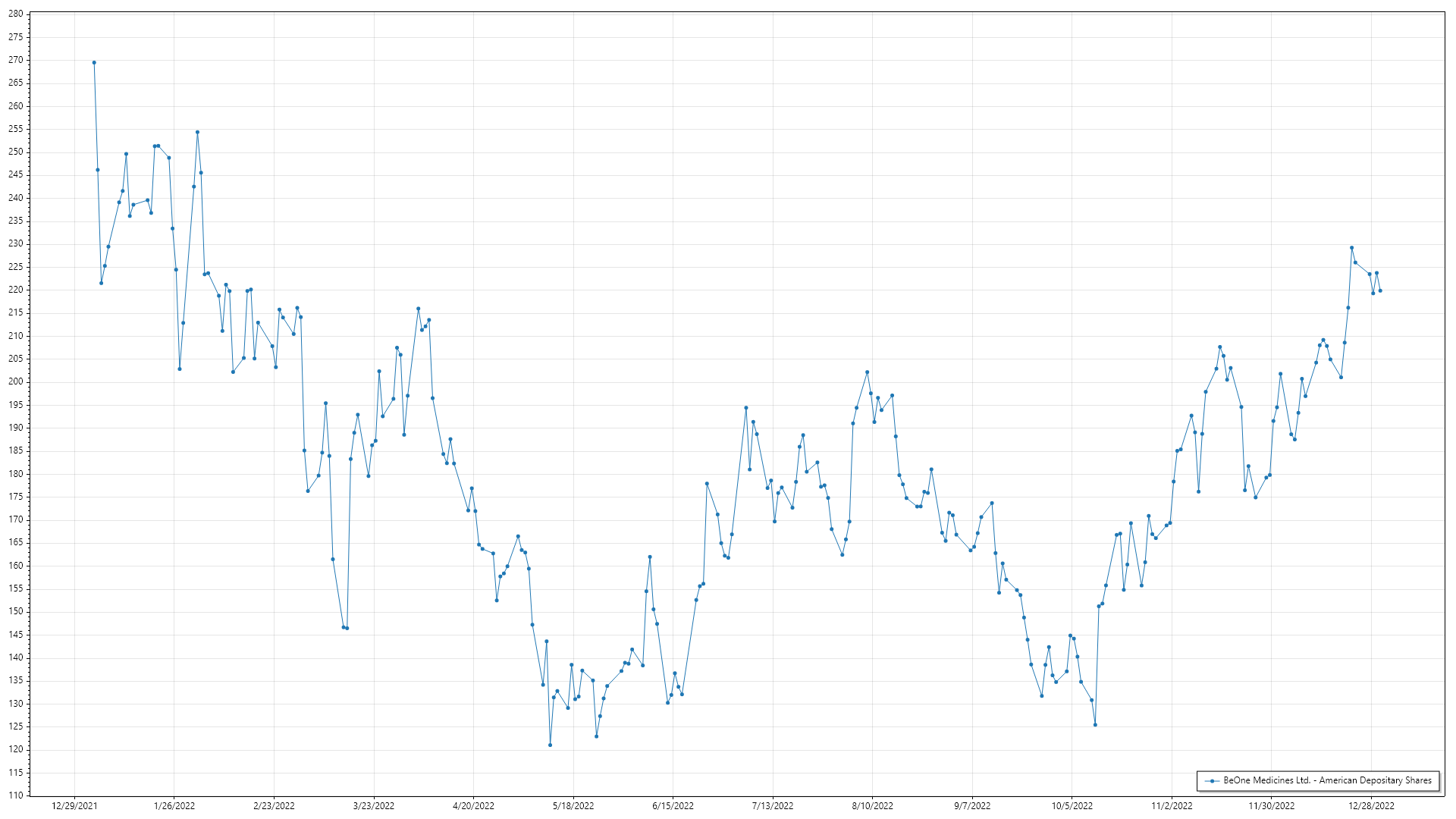Click the 110 value on the y-axis
This screenshot has width=1456, height=819.
point(16,795)
